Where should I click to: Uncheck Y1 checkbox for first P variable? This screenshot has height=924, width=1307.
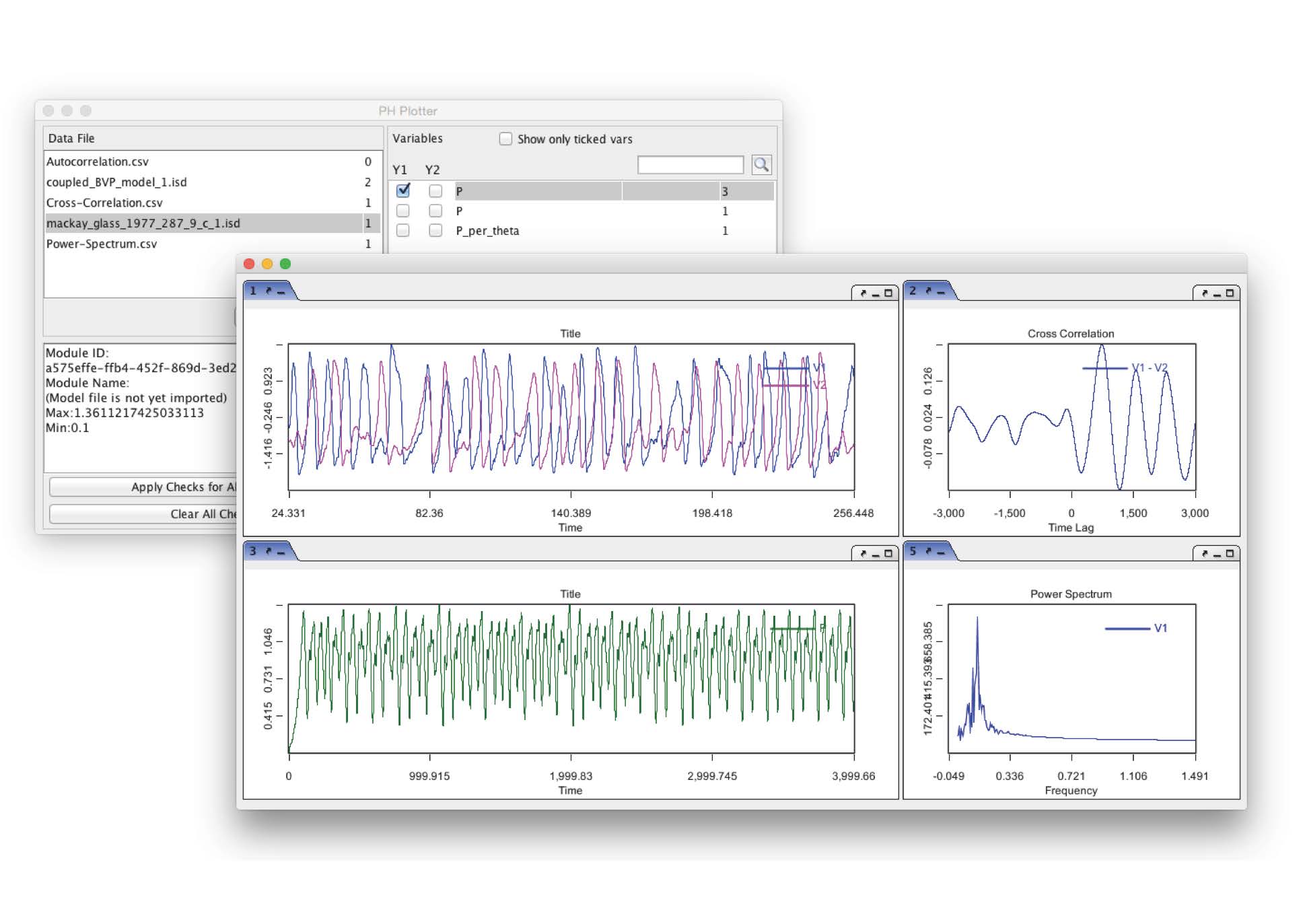[403, 191]
